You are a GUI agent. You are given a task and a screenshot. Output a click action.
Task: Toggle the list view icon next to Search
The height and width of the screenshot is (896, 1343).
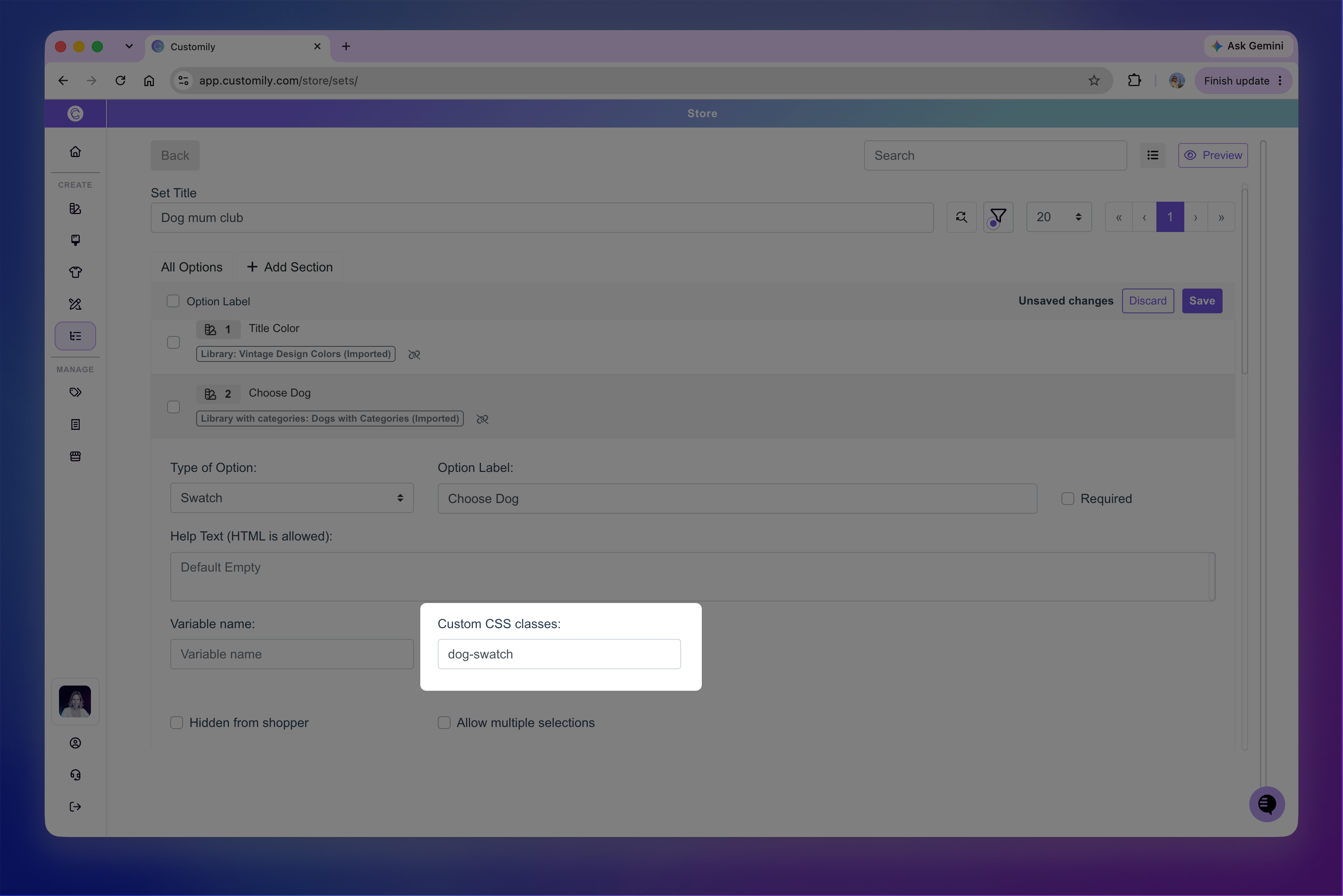tap(1152, 155)
